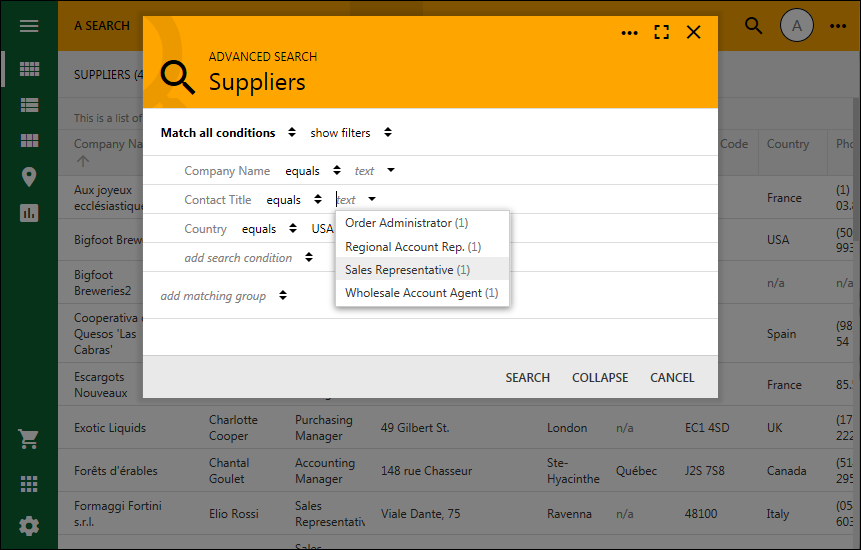Open add matching group selector
Screen dimensions: 861x550
(x=223, y=295)
